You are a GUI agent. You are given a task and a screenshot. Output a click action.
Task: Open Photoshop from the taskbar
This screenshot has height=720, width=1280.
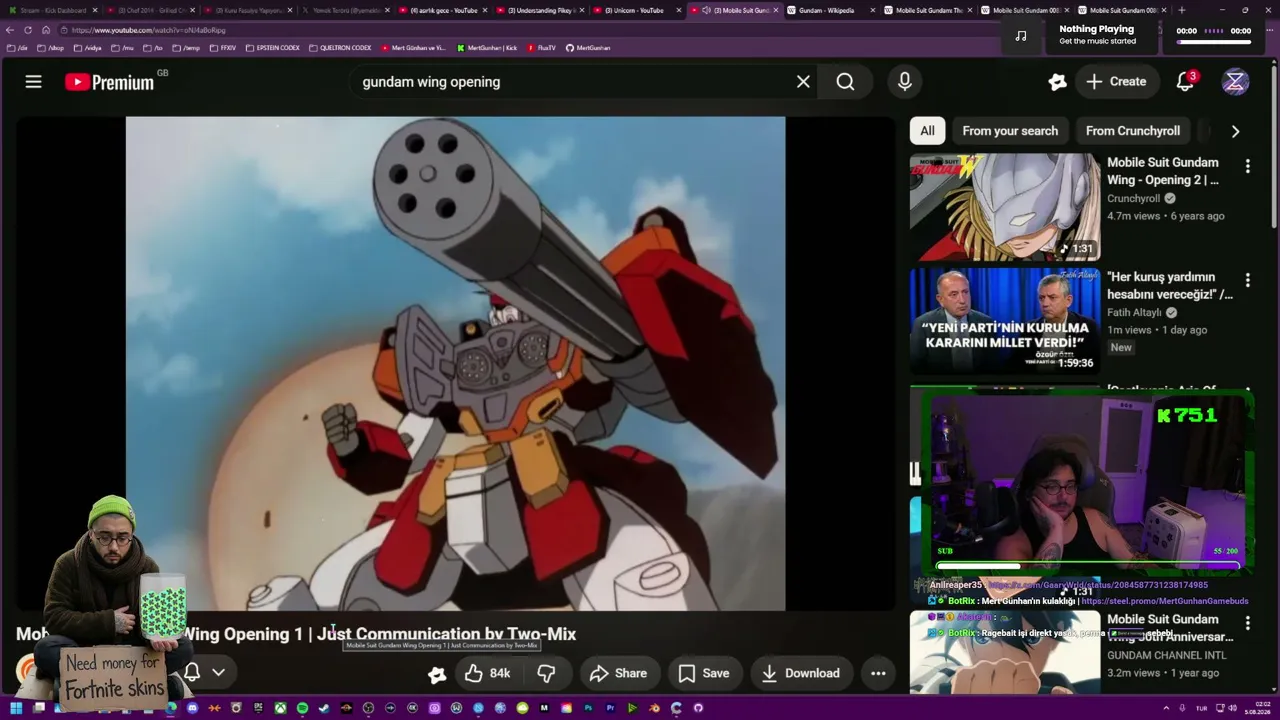588,708
